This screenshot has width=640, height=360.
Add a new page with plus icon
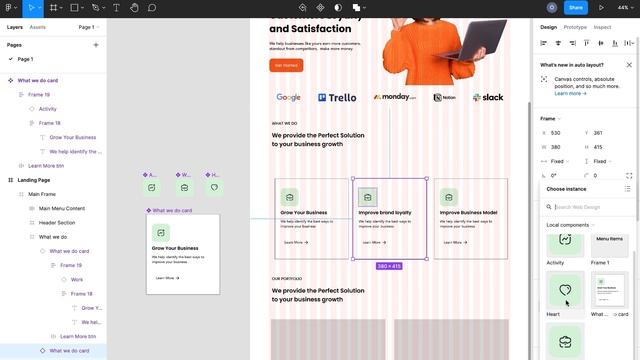click(96, 45)
